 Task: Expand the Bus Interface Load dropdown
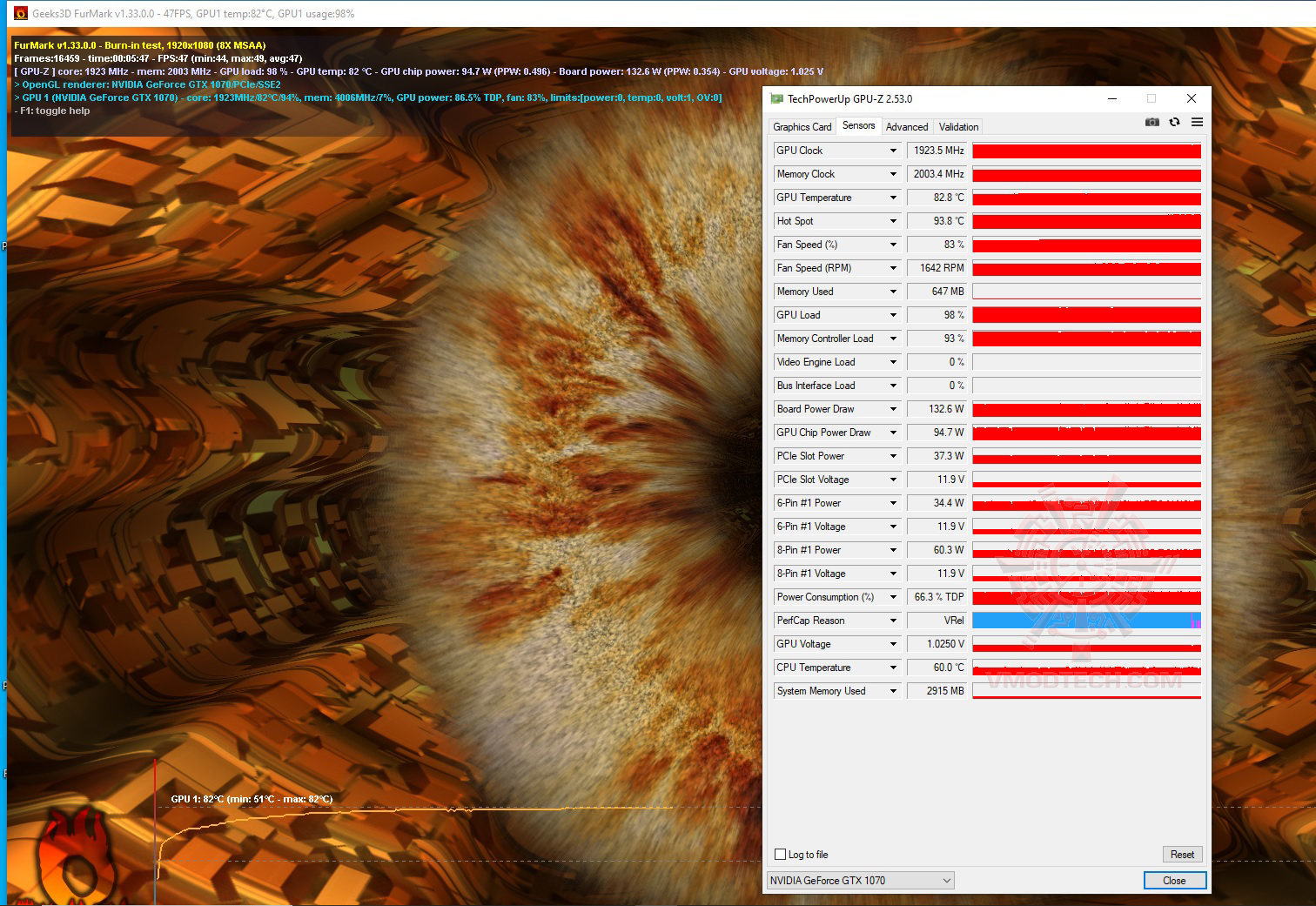click(893, 386)
